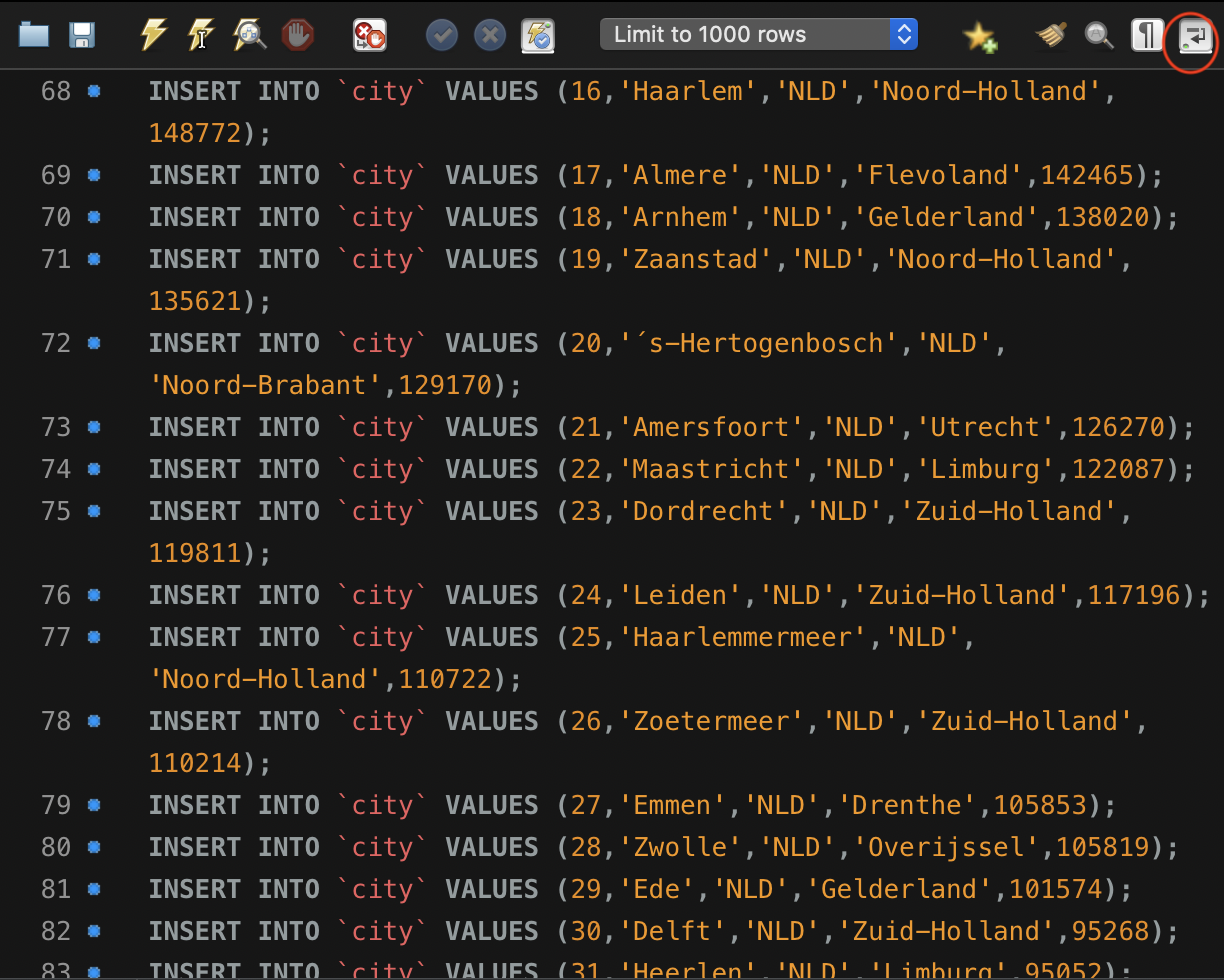Toggle the stop-on-error icon

369,36
